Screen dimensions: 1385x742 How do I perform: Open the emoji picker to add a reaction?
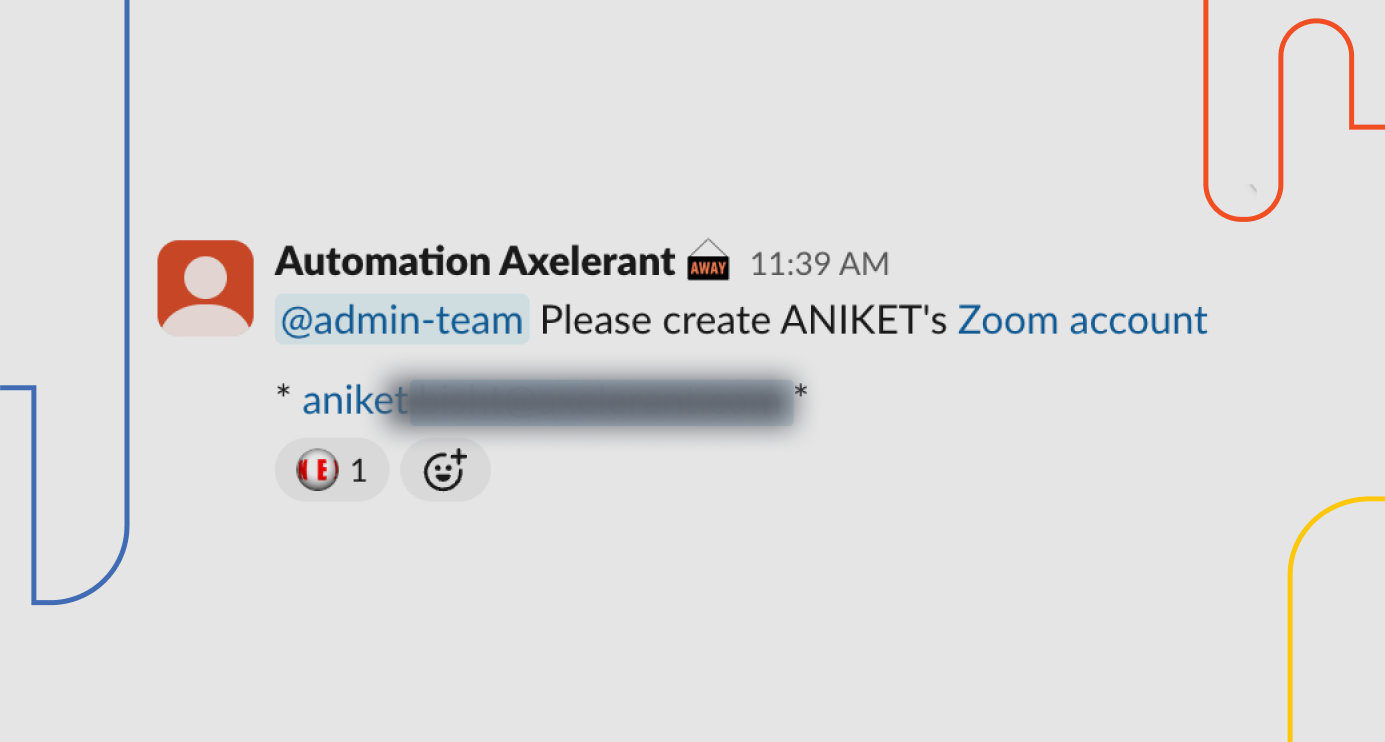point(444,469)
